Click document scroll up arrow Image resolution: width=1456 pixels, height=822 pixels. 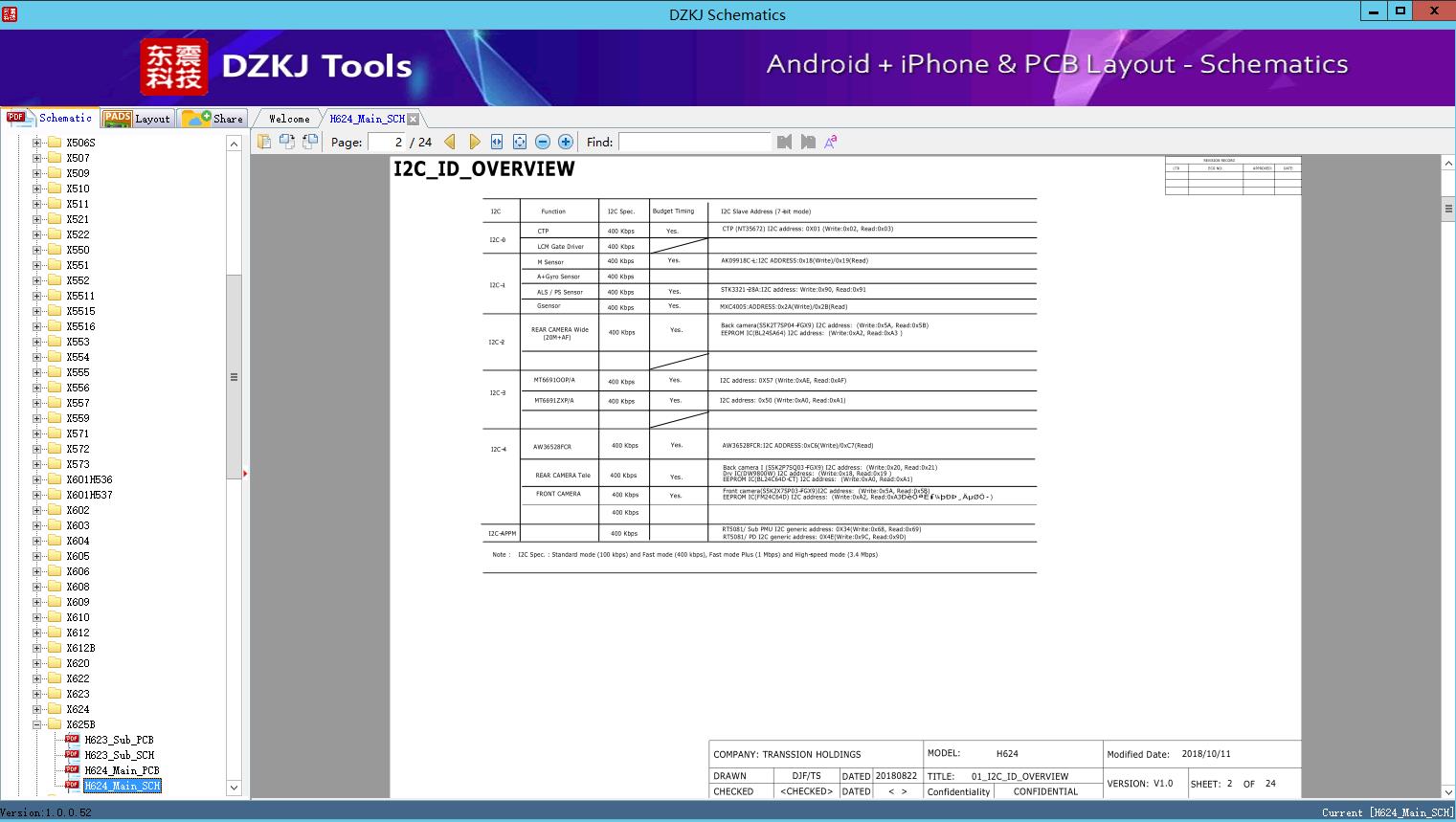pos(1447,164)
